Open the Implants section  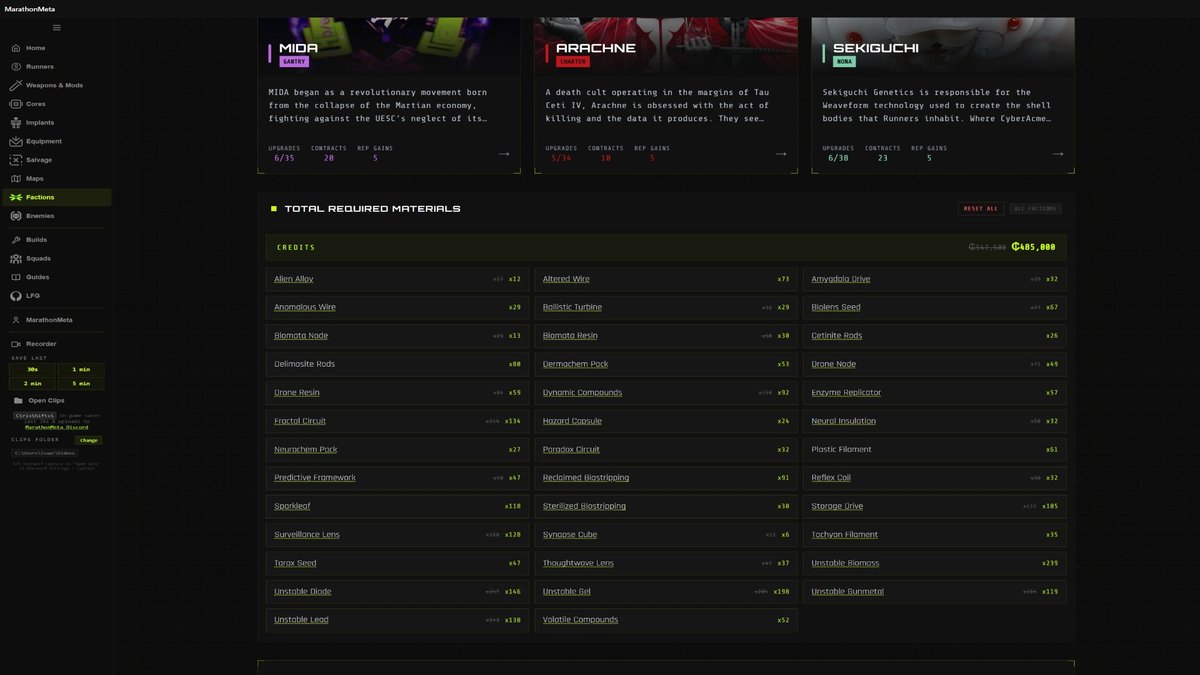point(57,123)
